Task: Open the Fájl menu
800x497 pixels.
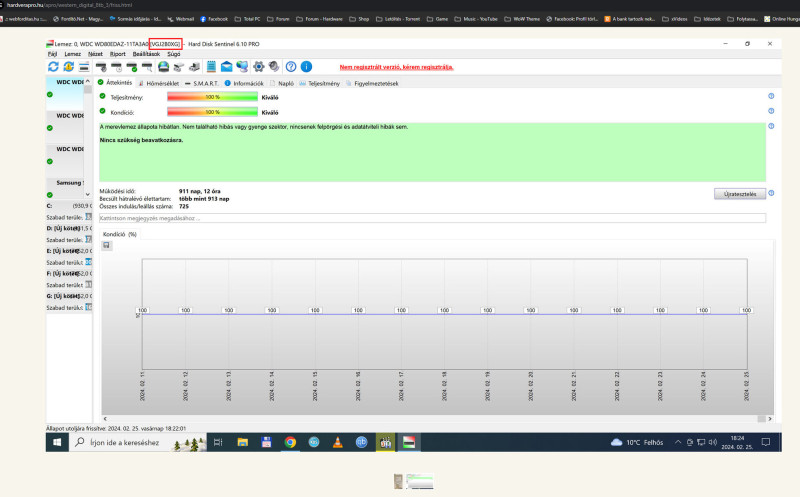Action: pyautogui.click(x=52, y=54)
